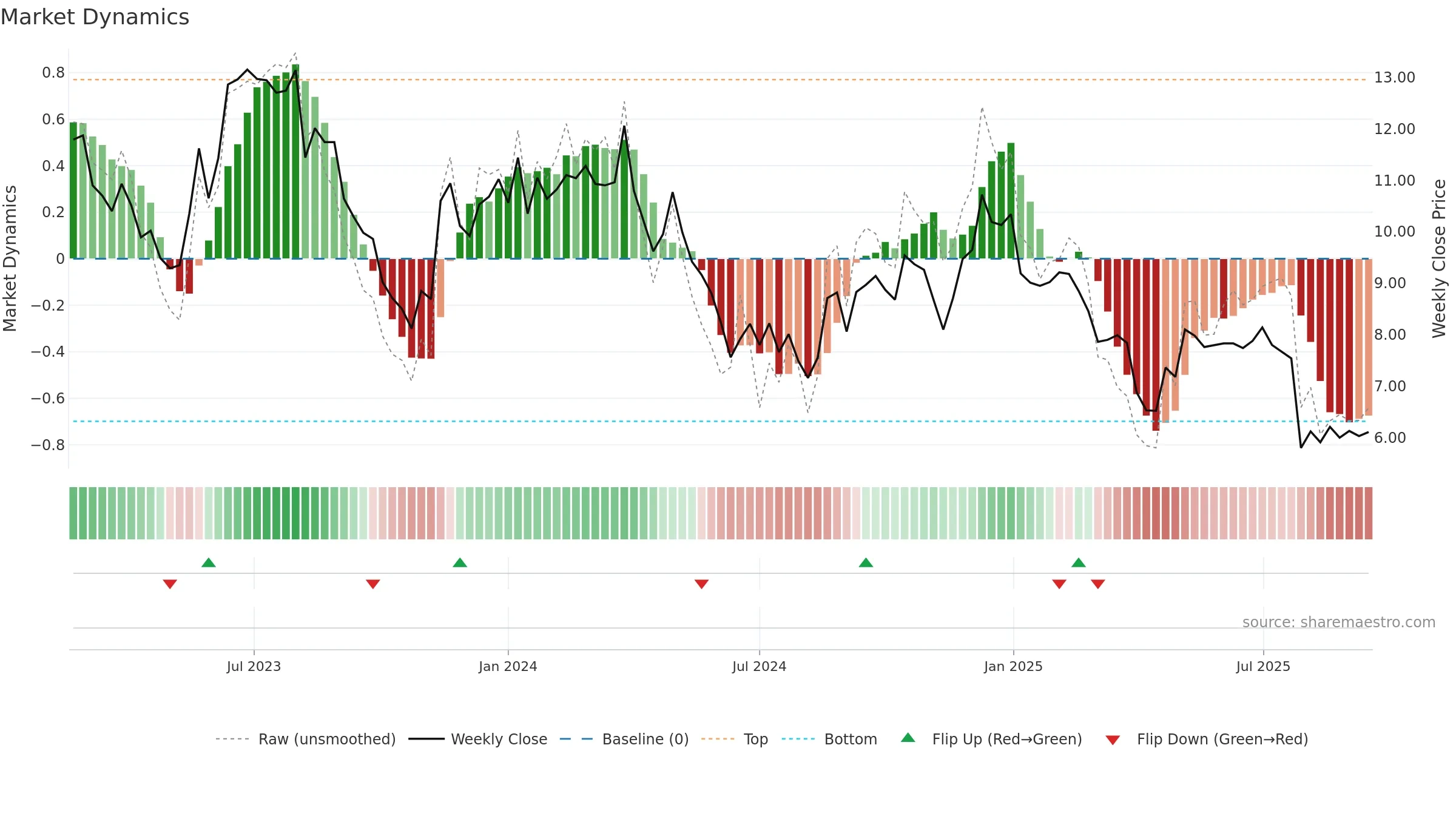Click the Market Dynamics chart title
The height and width of the screenshot is (819, 1456).
pyautogui.click(x=95, y=17)
